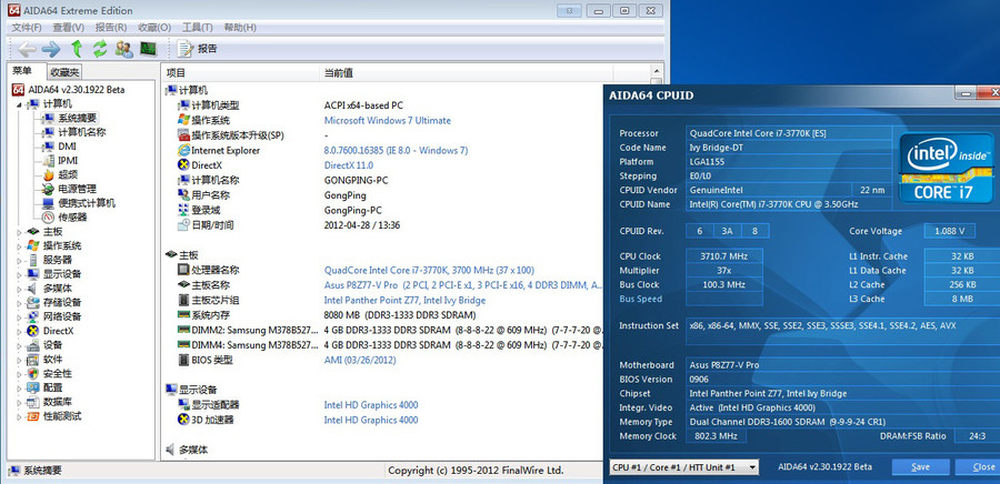Screen dimensions: 1000x484
Task: Open the Internet Explorer 8.0.7600.16385 version link
Action: pos(396,150)
